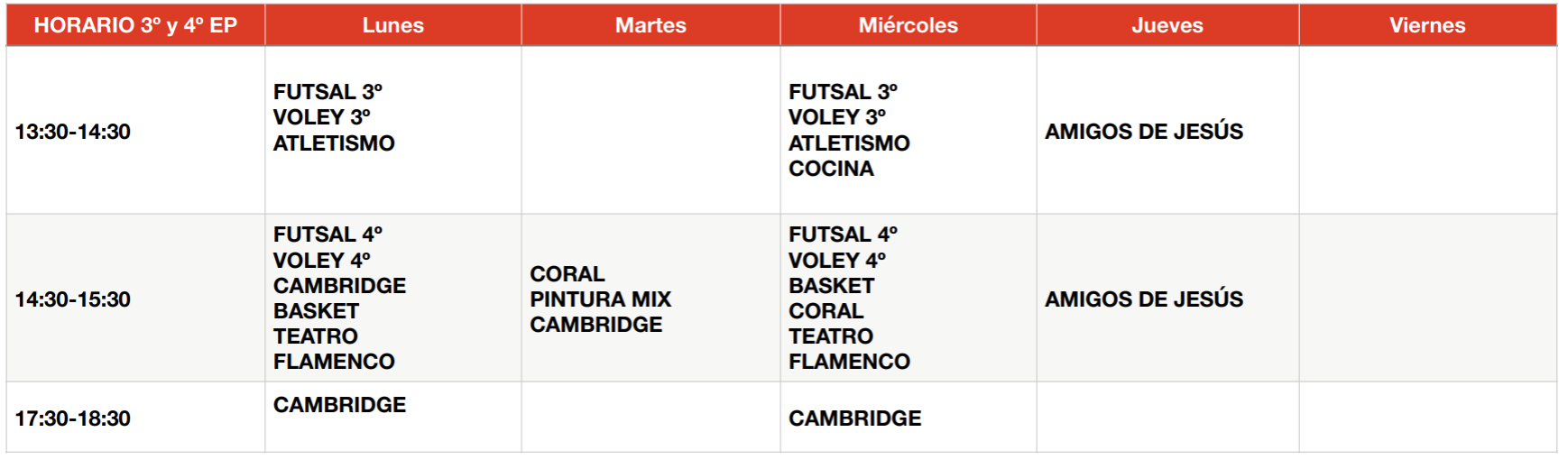Select the Miércoles column header
Image resolution: width=1568 pixels, height=469 pixels.
coord(908,25)
